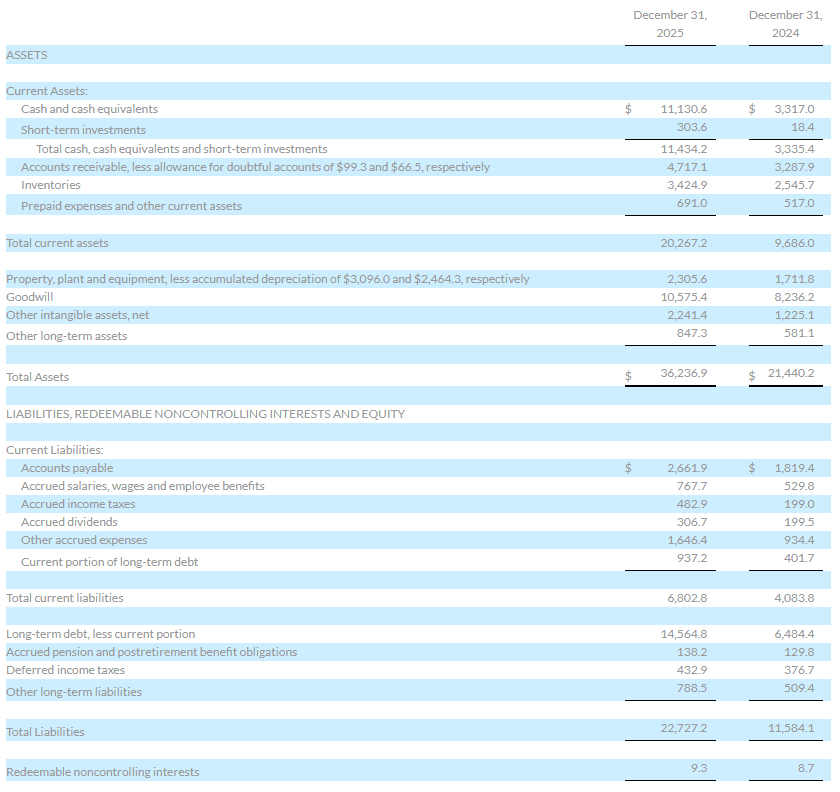Select the 2025 Total Liabilities value 22,727.2
This screenshot has width=840, height=792.
tap(683, 728)
